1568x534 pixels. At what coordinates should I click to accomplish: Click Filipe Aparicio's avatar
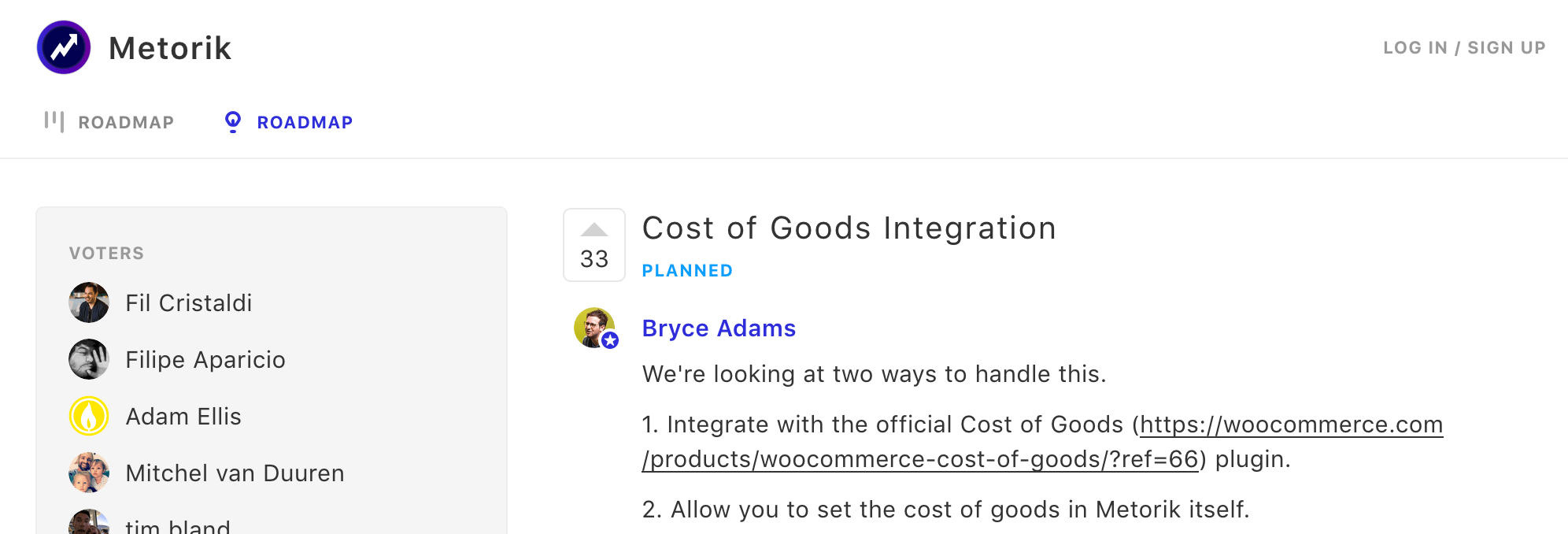point(89,359)
